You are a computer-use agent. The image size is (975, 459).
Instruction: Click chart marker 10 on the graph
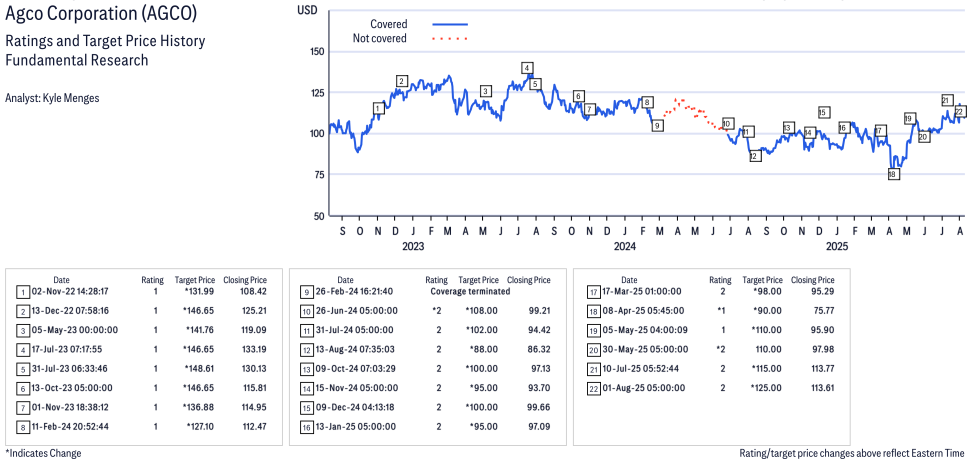(728, 123)
